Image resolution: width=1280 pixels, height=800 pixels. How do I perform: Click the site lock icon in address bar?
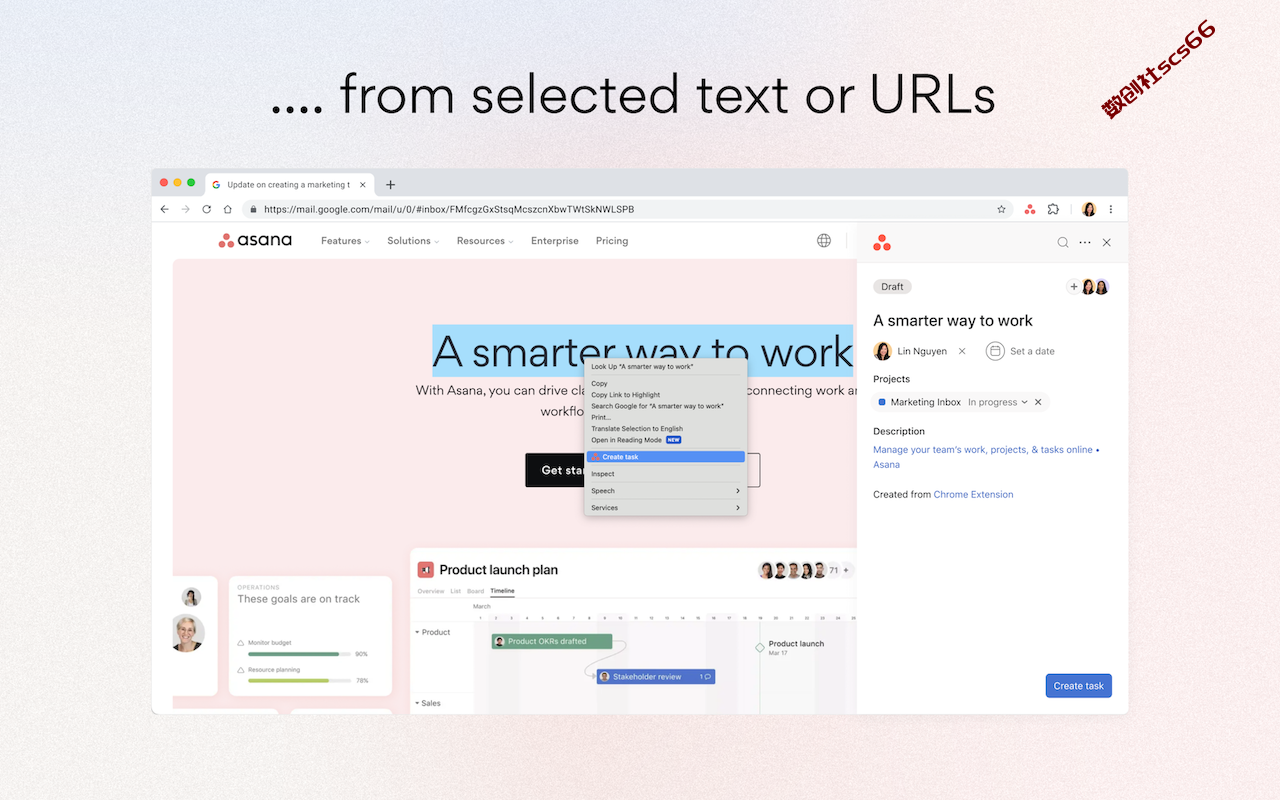pyautogui.click(x=253, y=210)
